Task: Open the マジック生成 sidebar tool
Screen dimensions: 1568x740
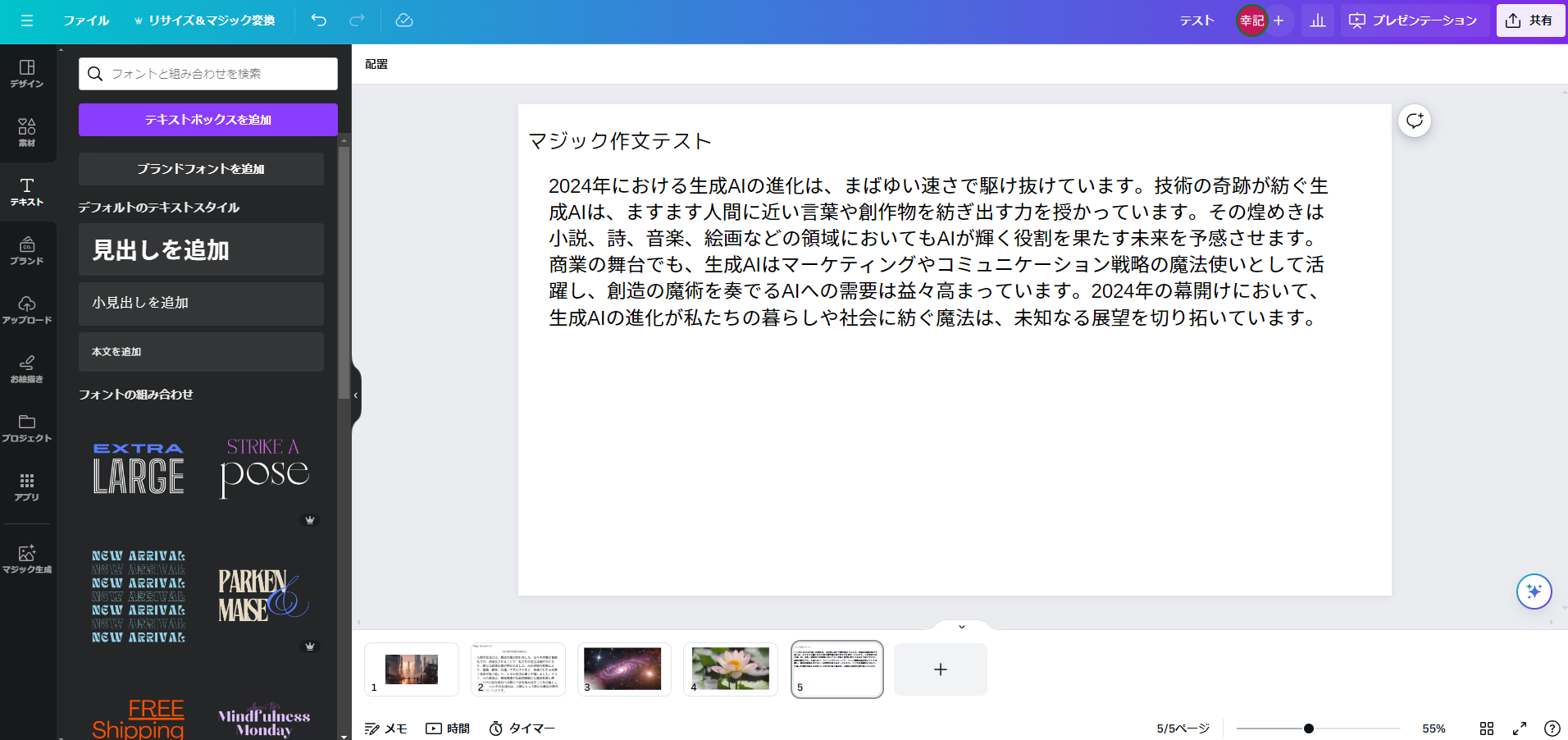Action: (x=27, y=559)
